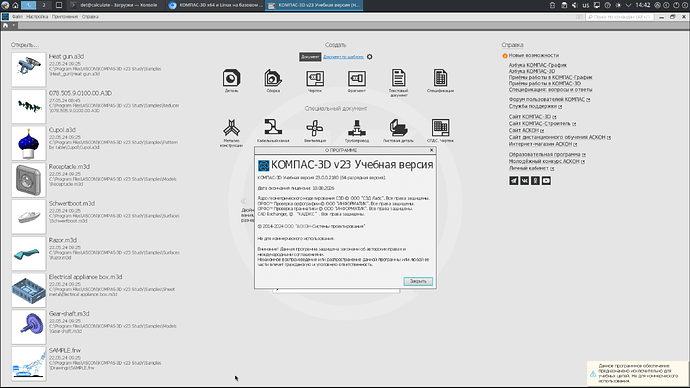Click the Закрыть button in the About dialog
Image resolution: width=690 pixels, height=388 pixels.
[418, 281]
